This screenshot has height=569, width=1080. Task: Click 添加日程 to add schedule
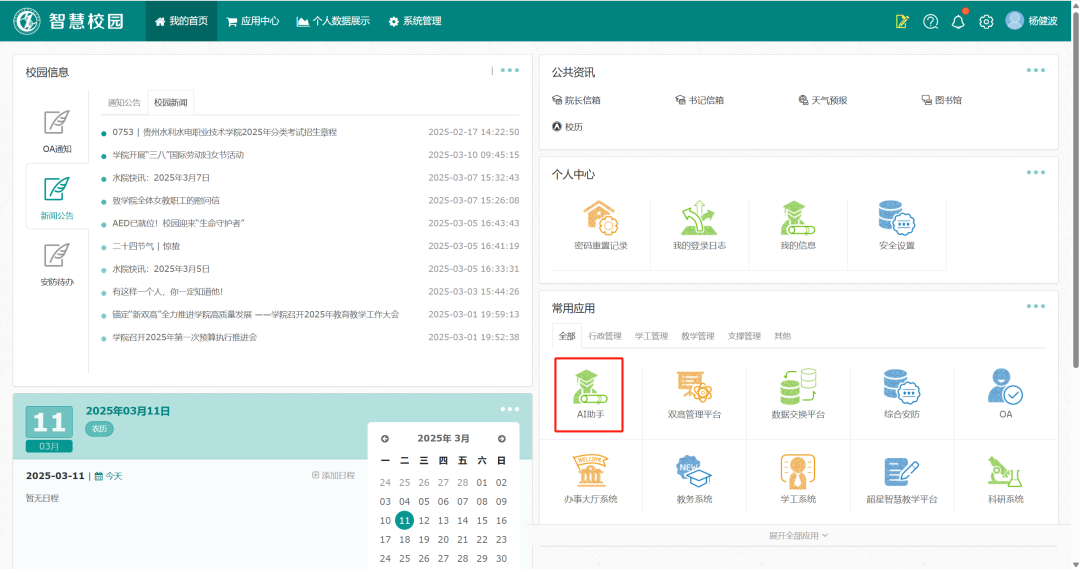(333, 475)
